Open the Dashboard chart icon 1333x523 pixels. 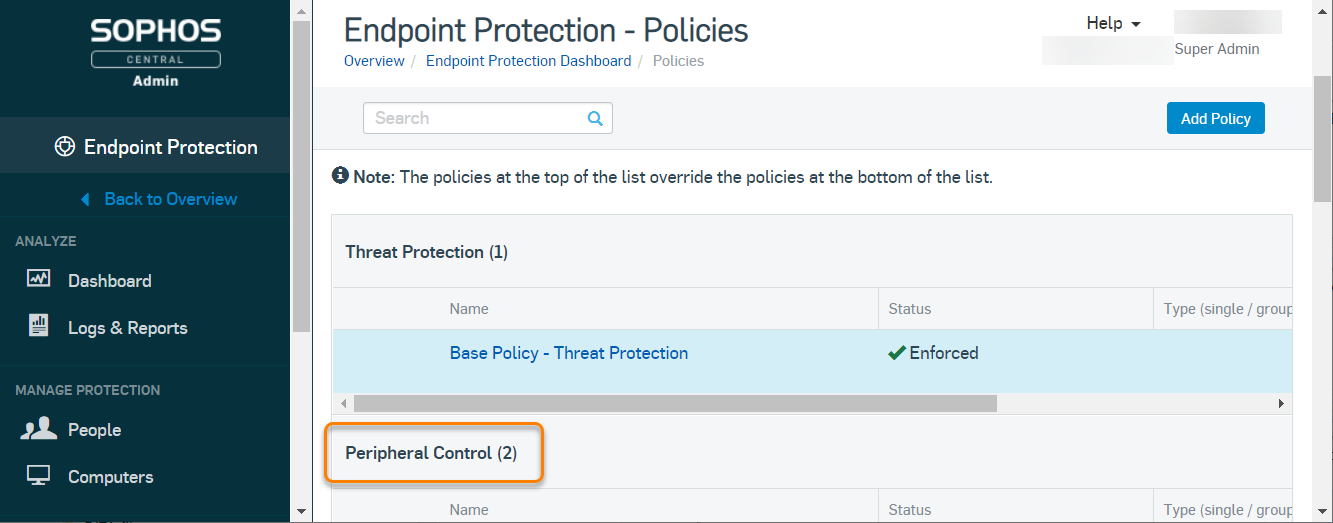(38, 280)
